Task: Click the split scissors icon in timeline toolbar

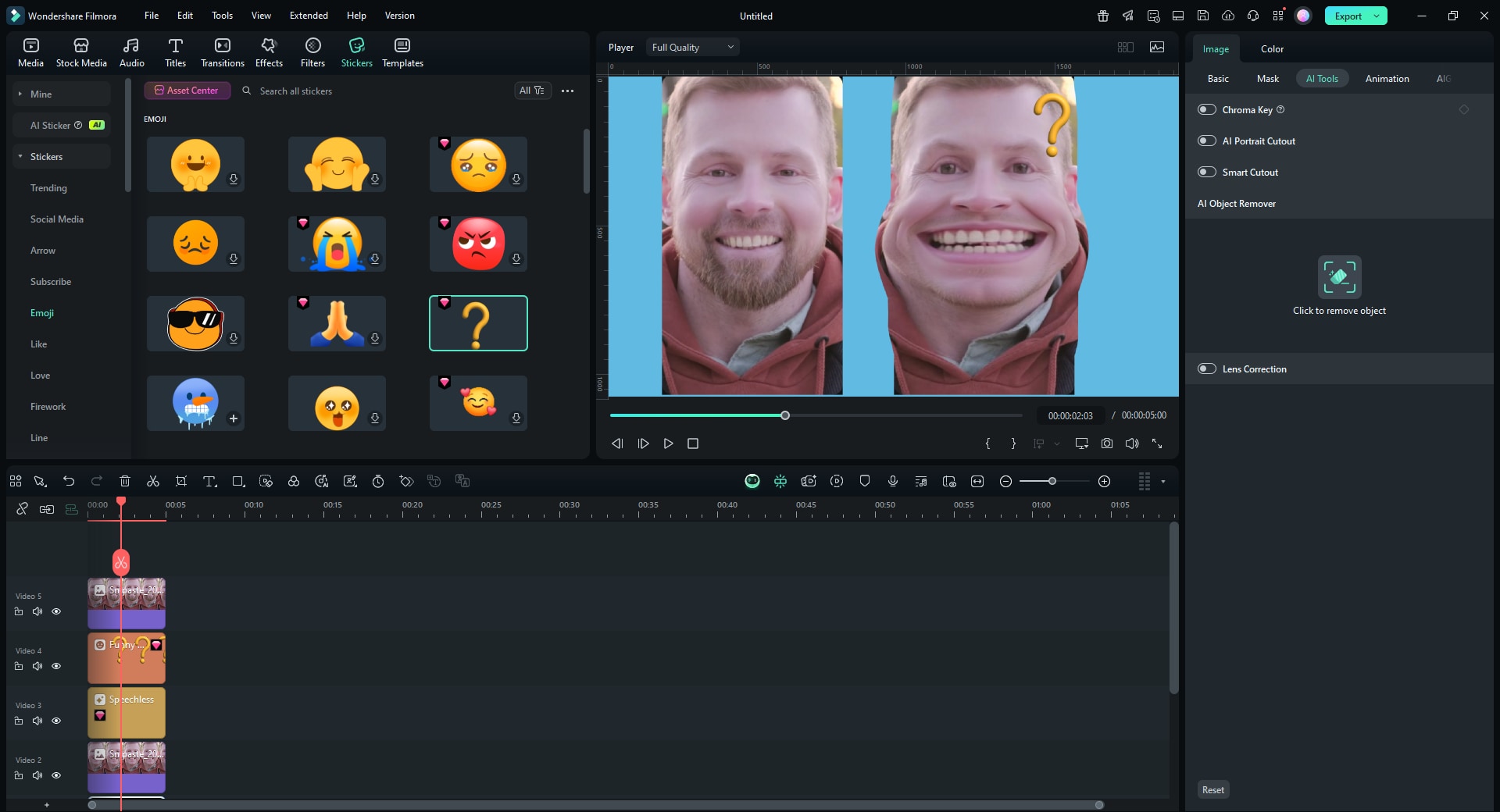Action: point(153,481)
